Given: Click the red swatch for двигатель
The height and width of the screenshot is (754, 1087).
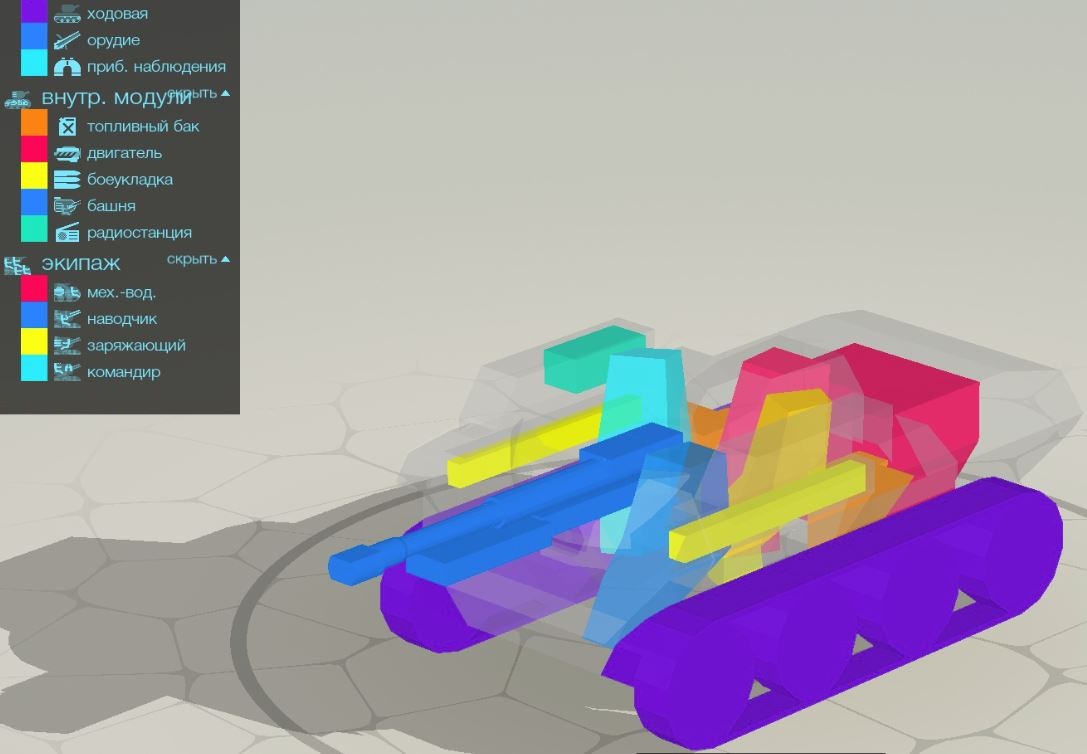Looking at the screenshot, I should point(34,149).
